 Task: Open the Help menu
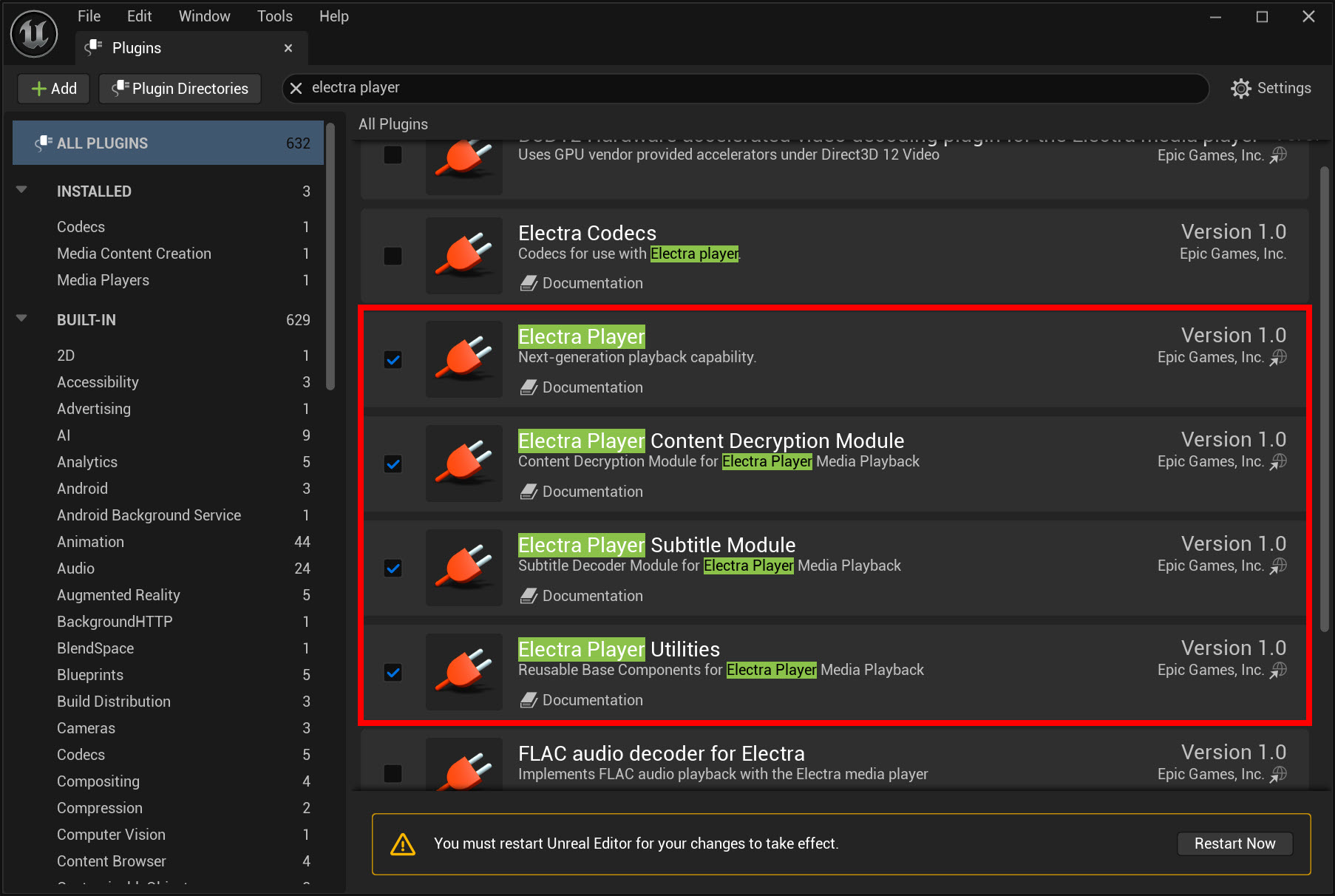(334, 16)
